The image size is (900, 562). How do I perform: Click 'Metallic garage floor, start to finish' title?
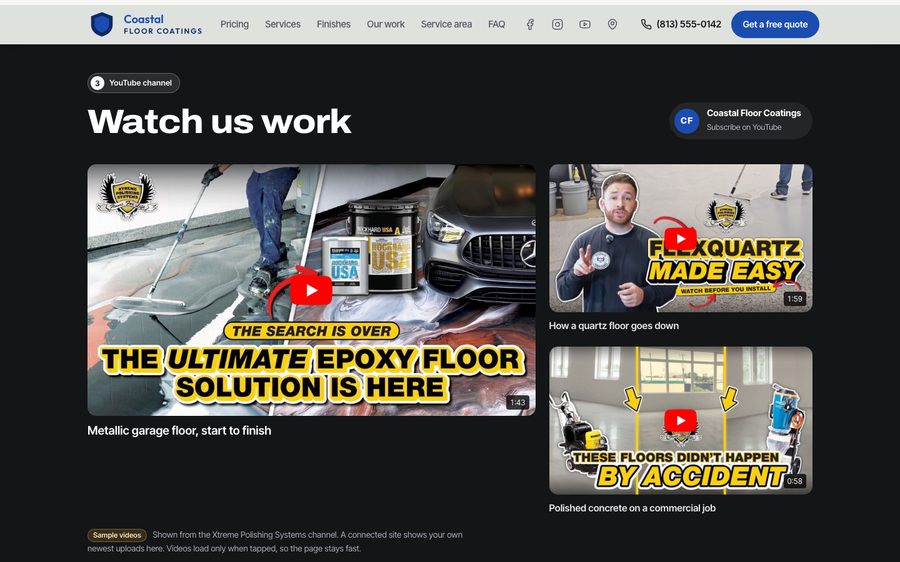click(179, 431)
